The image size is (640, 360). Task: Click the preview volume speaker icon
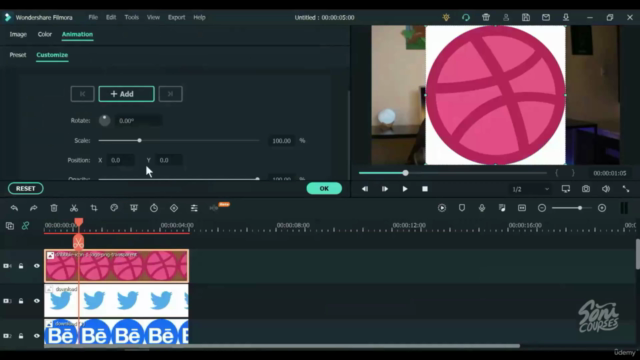[x=606, y=189]
